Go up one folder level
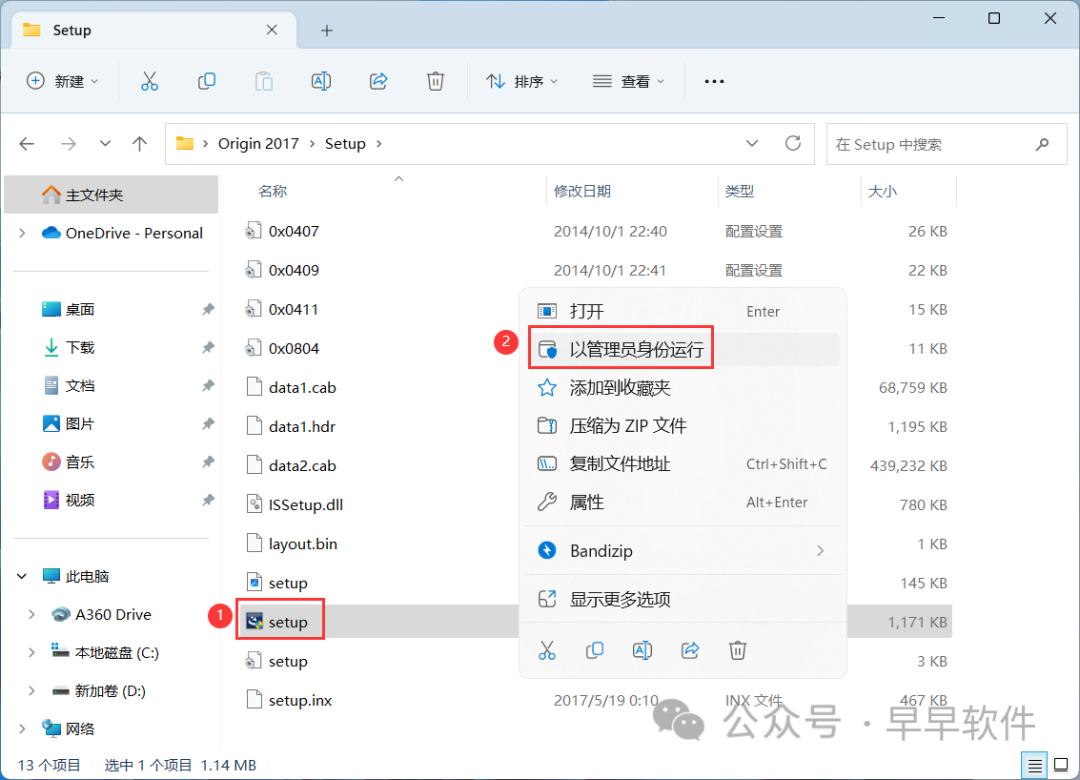The image size is (1080, 780). [140, 144]
